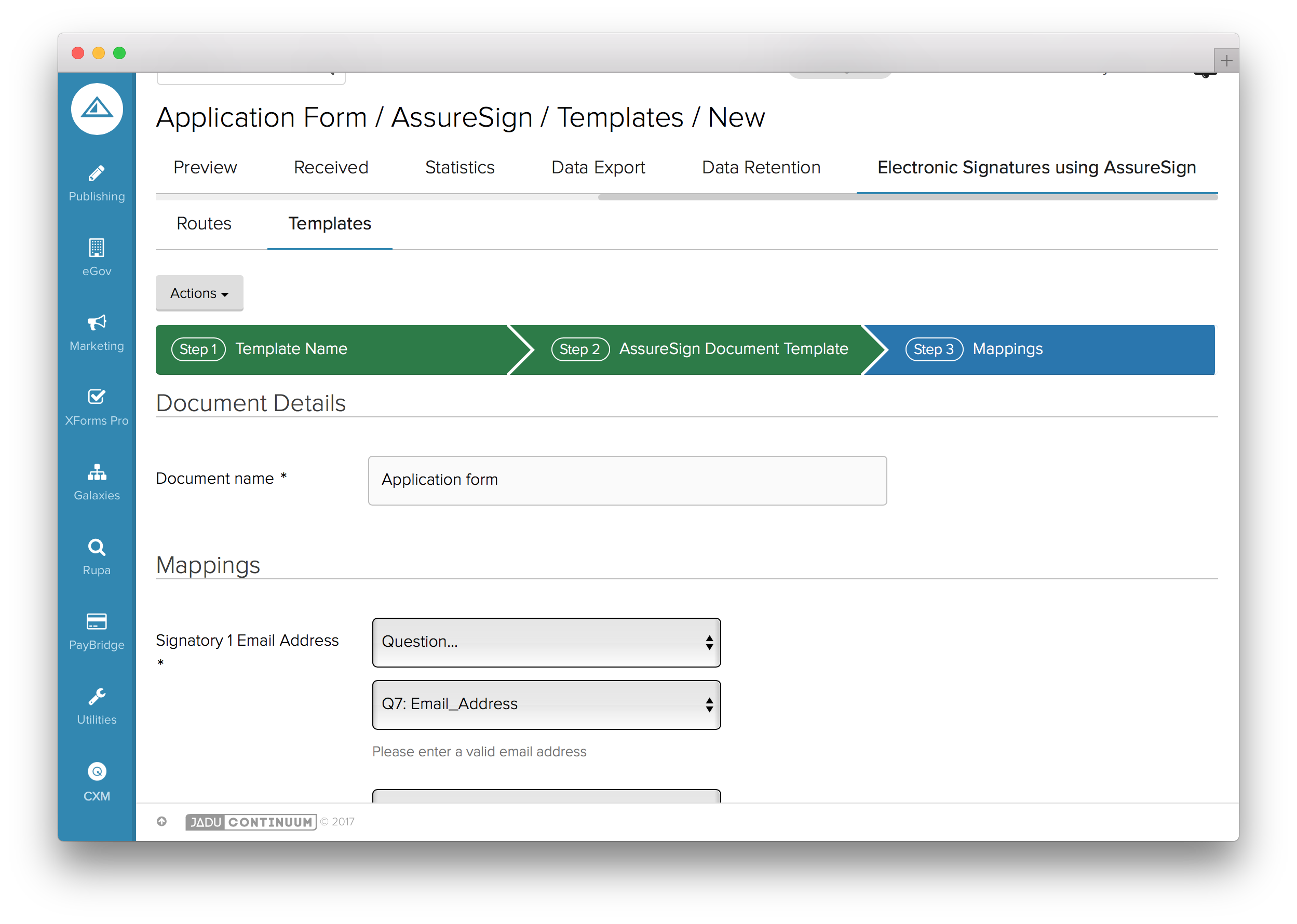Open the PayBridge card icon
1297x924 pixels.
(x=96, y=621)
